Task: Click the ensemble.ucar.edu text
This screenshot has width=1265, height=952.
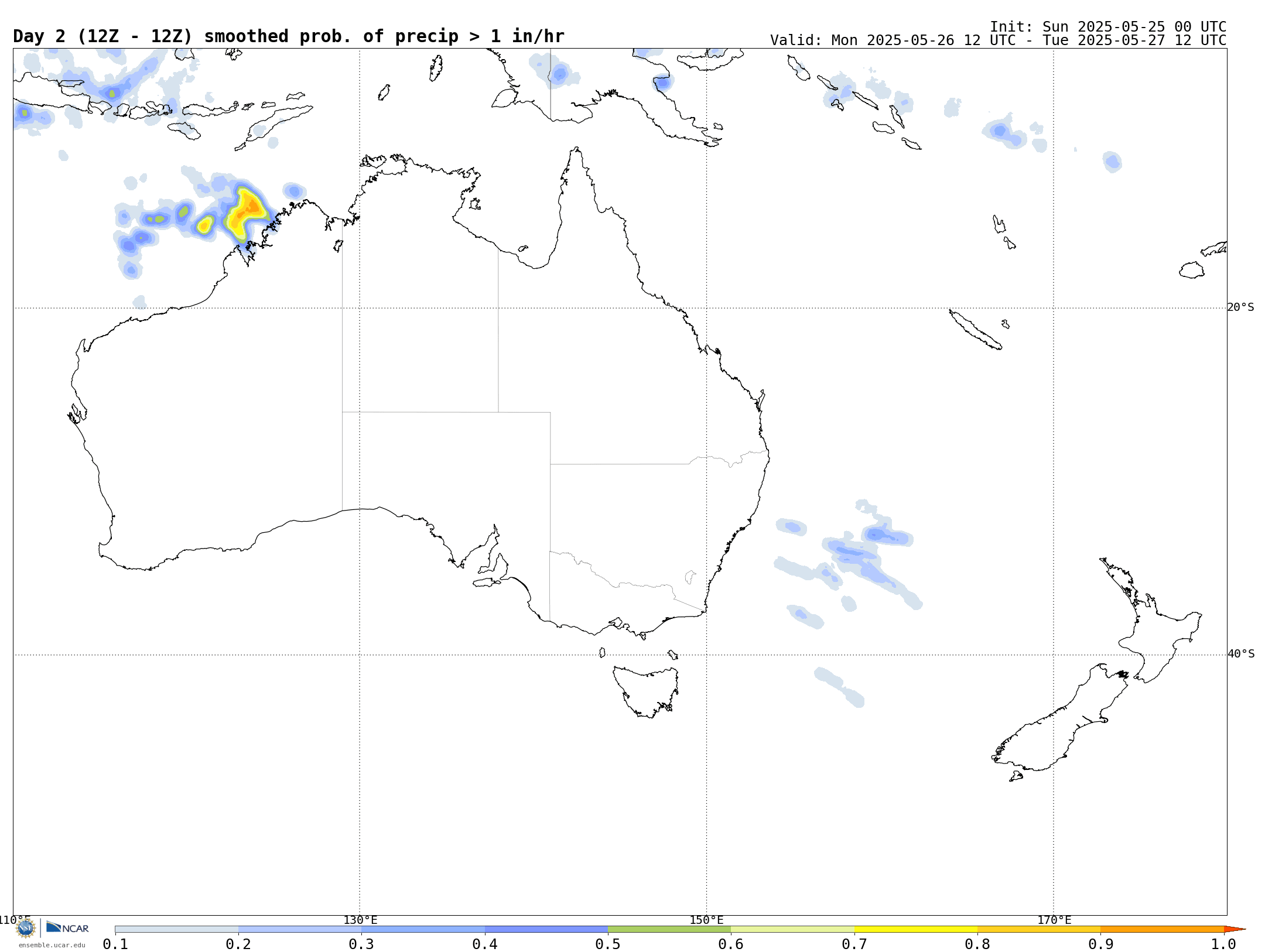Action: [52, 945]
